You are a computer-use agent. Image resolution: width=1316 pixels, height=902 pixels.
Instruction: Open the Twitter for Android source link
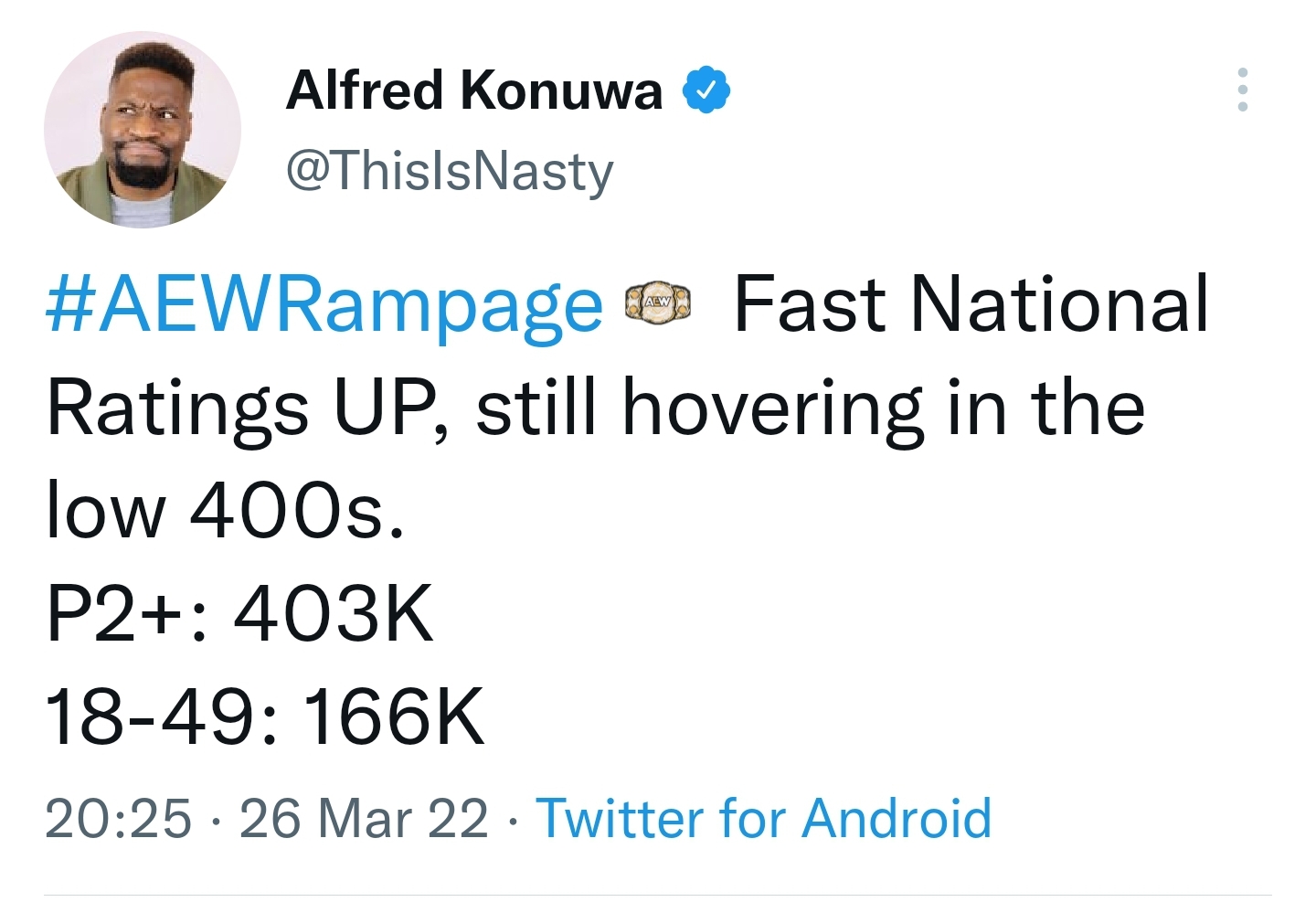(x=764, y=818)
